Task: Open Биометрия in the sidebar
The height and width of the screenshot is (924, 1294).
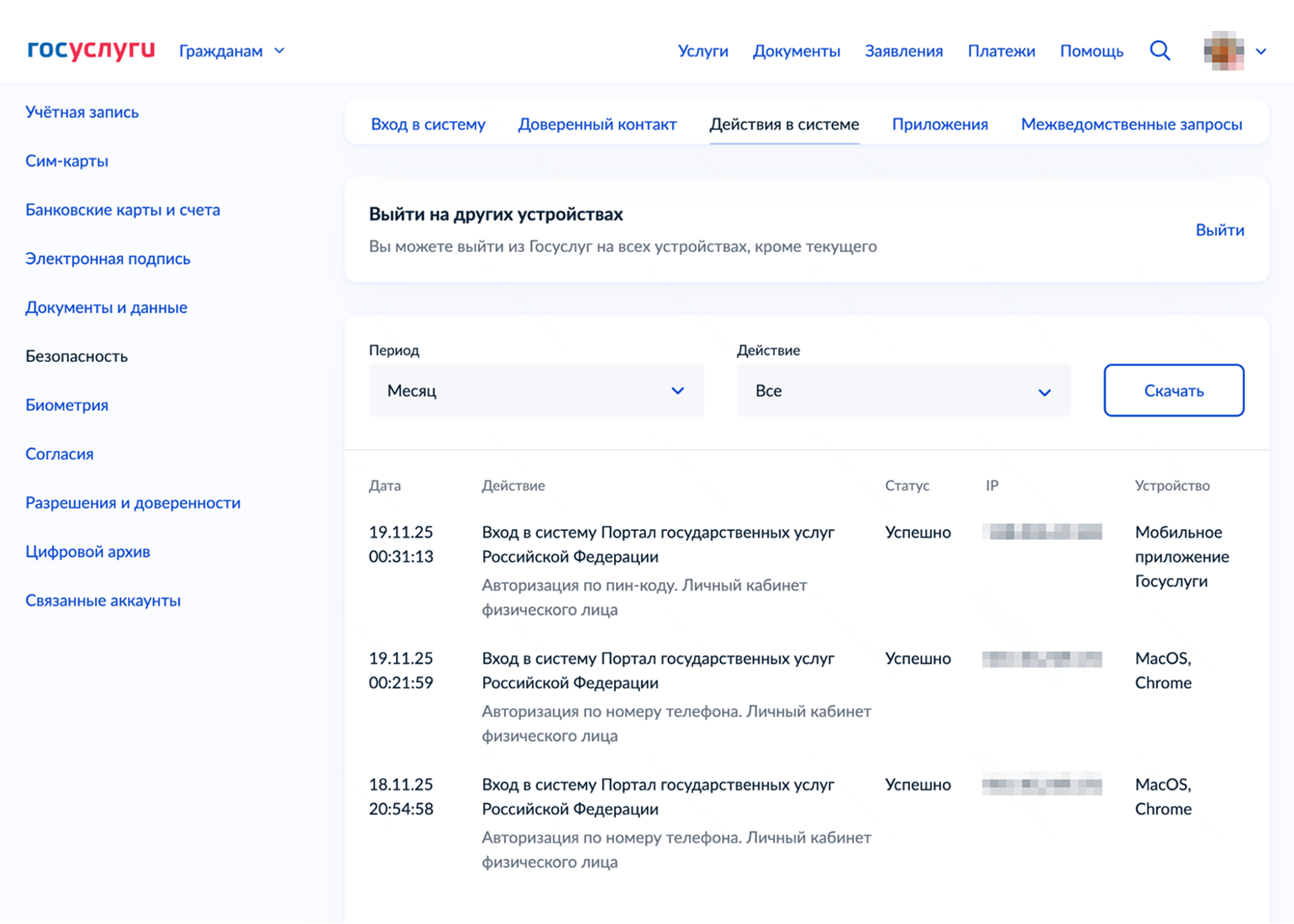Action: (x=67, y=405)
